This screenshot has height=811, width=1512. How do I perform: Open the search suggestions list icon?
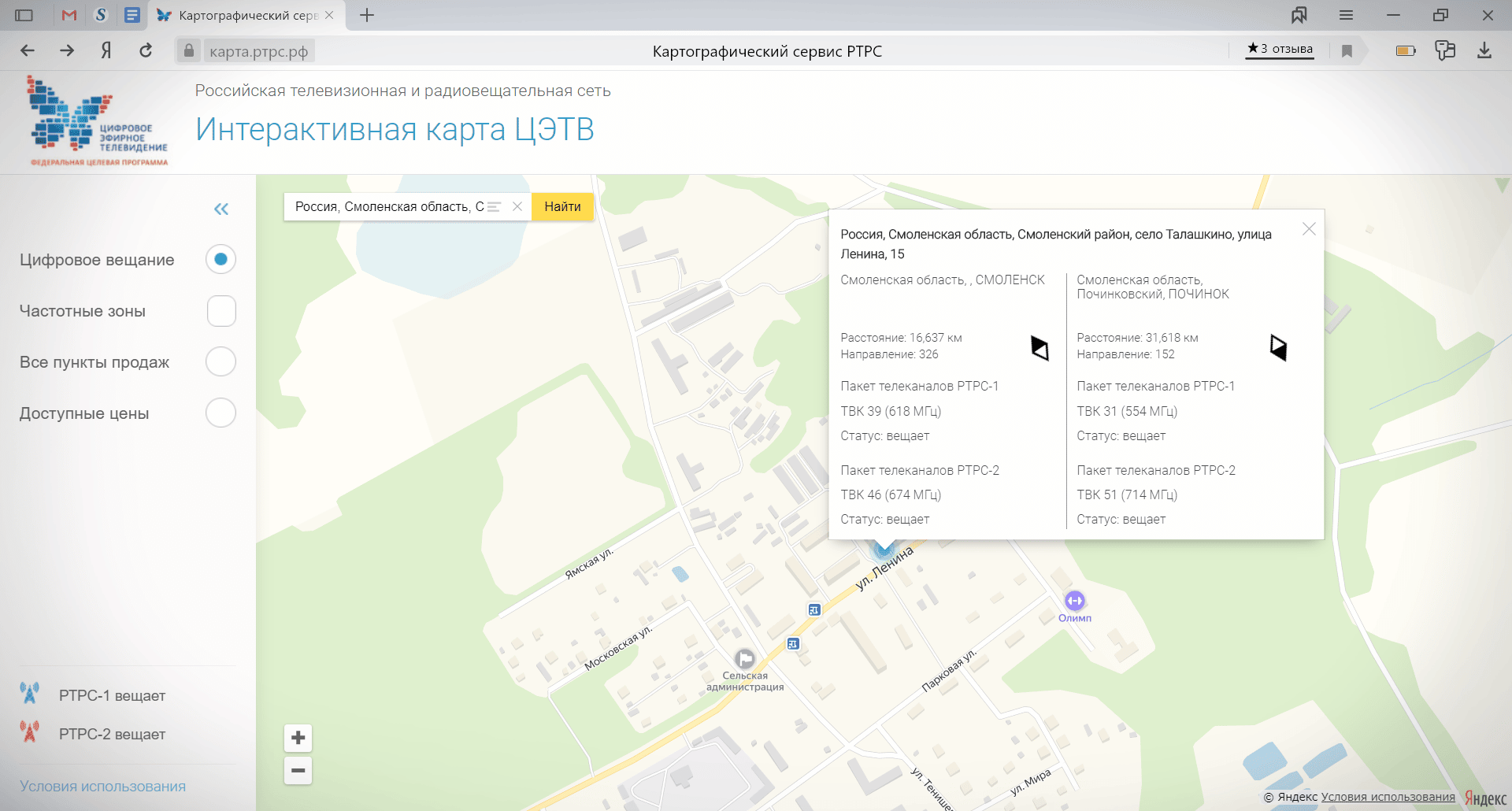pyautogui.click(x=494, y=206)
